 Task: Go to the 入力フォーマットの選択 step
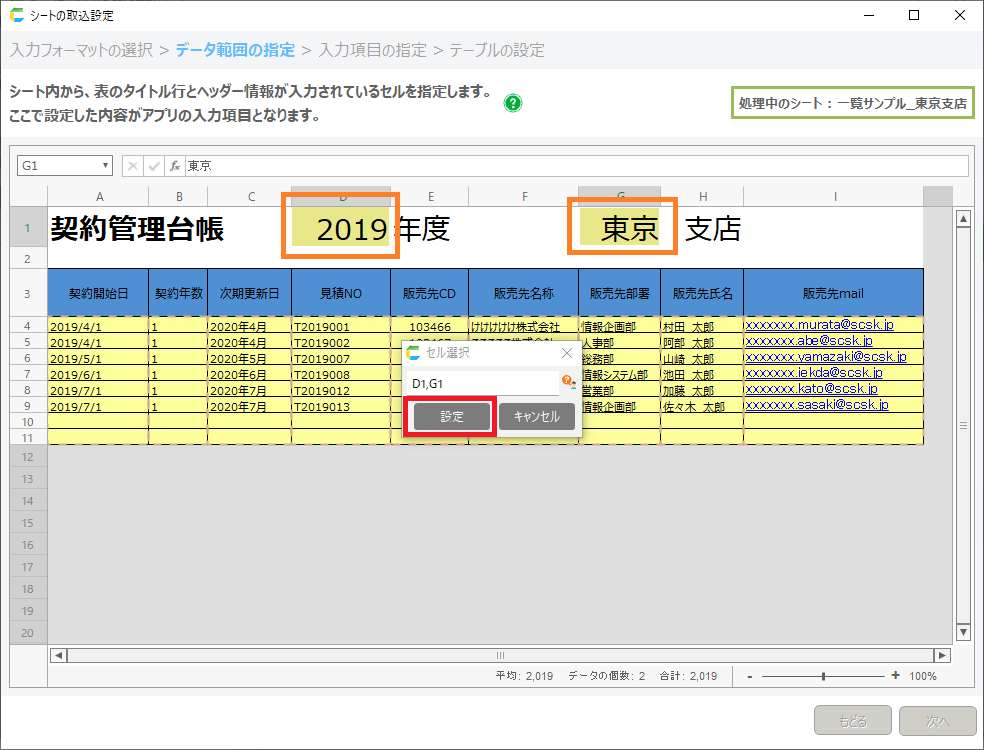81,50
